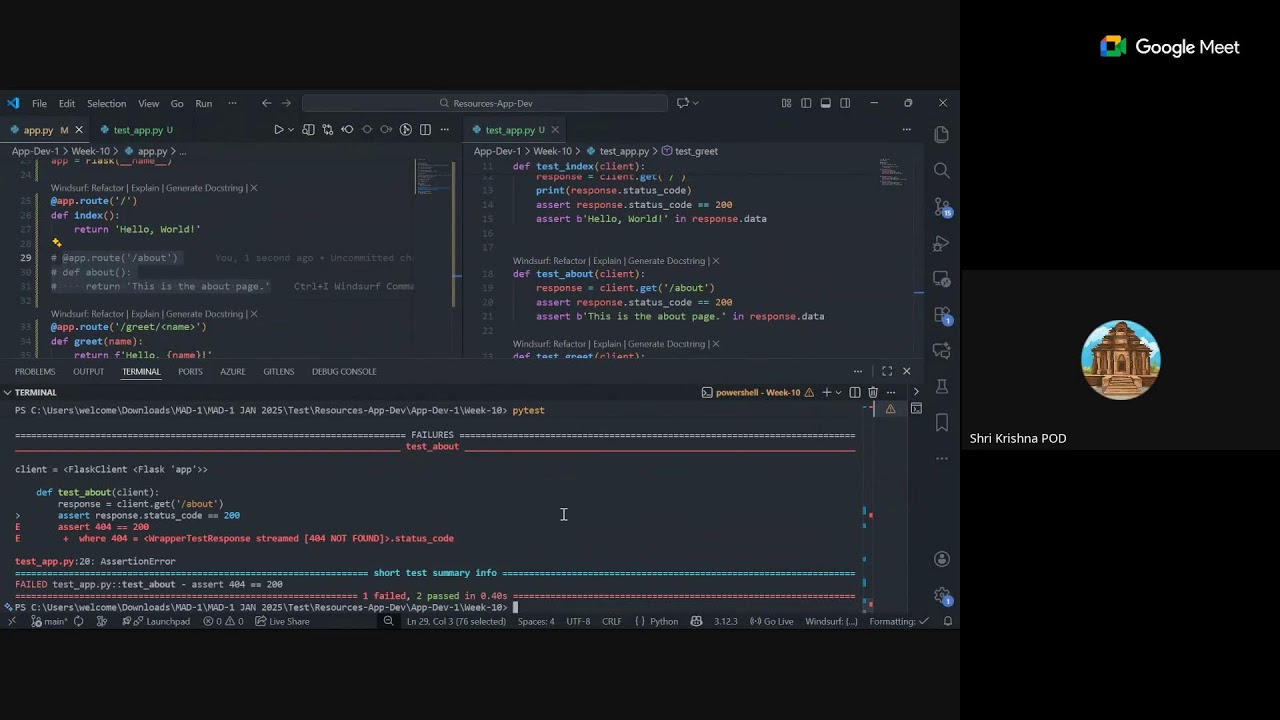Switch to the DEBUG CONSOLE tab
This screenshot has width=1280, height=720.
(x=344, y=372)
